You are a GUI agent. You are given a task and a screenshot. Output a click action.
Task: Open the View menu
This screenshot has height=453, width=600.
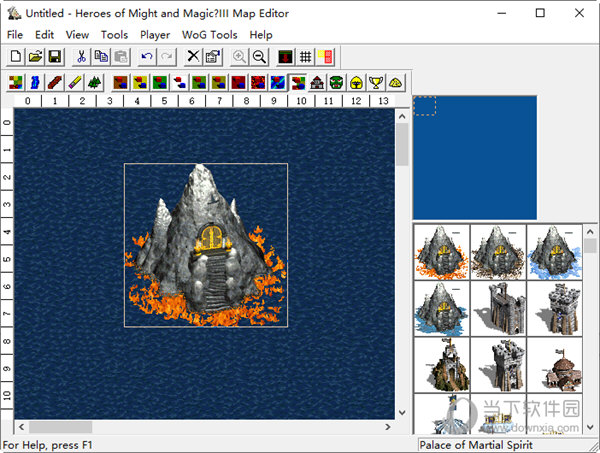pos(77,35)
